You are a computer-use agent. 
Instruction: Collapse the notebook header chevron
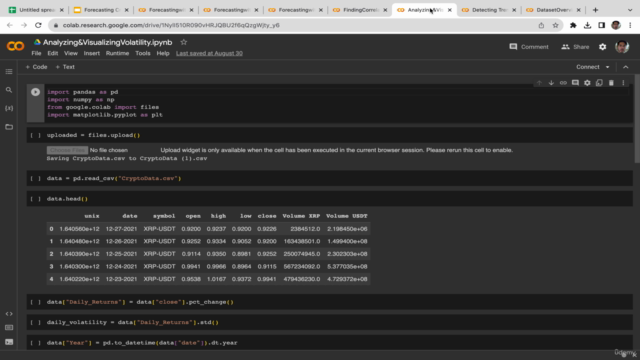[626, 67]
